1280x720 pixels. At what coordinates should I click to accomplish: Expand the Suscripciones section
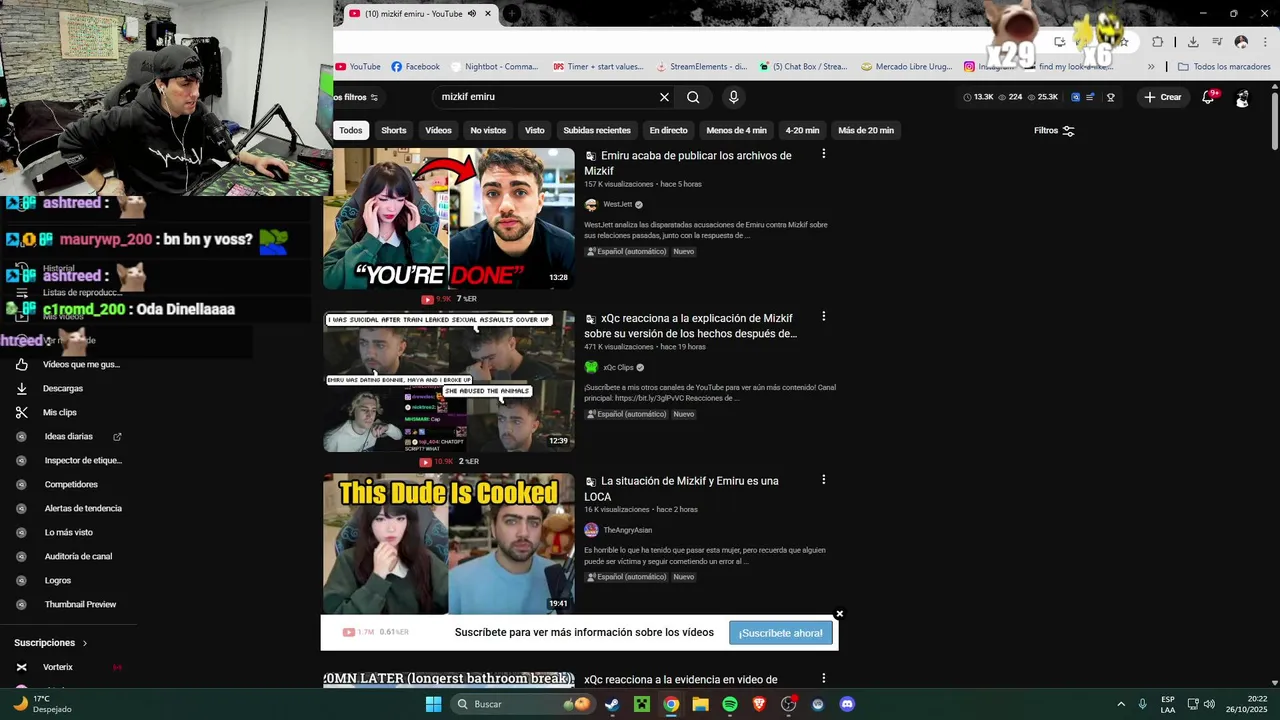click(51, 643)
